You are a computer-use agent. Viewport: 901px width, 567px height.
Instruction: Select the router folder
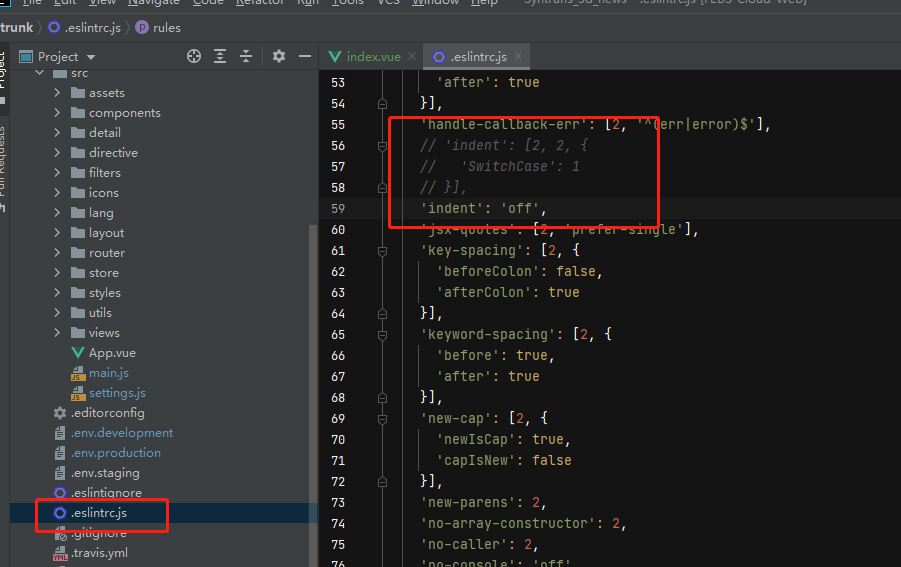point(106,253)
